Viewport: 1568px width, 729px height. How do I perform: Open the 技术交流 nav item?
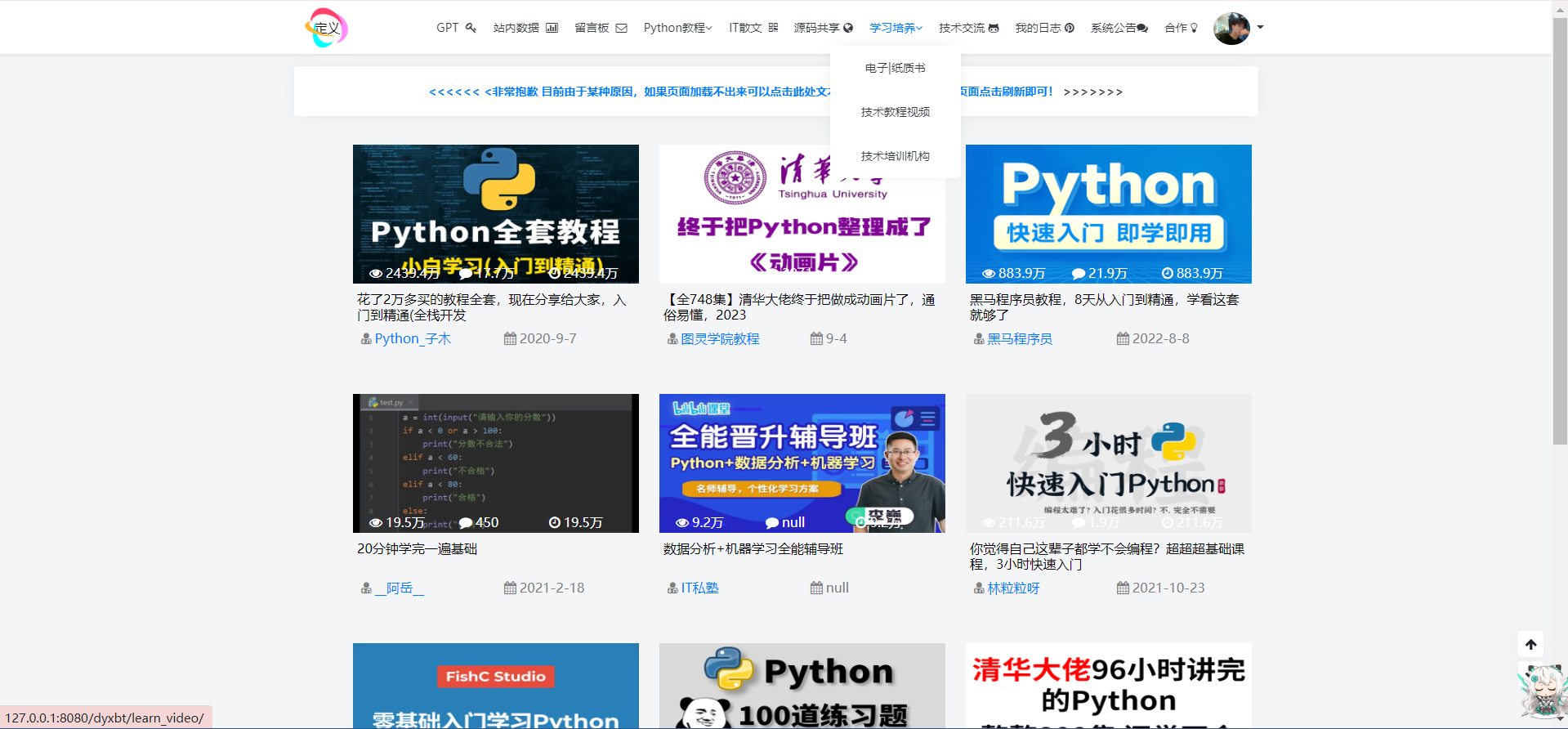point(968,28)
